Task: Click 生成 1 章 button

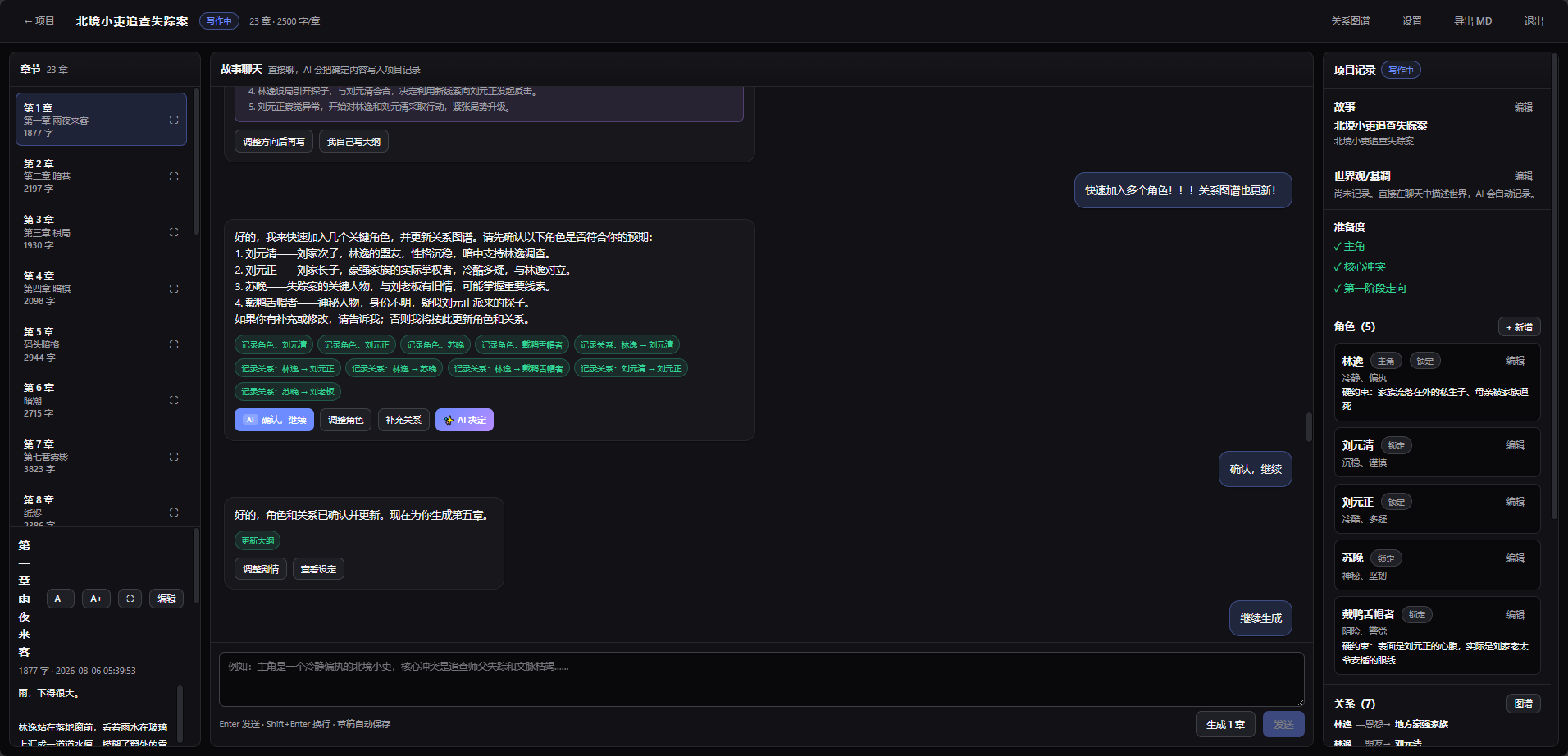Action: click(x=1225, y=725)
